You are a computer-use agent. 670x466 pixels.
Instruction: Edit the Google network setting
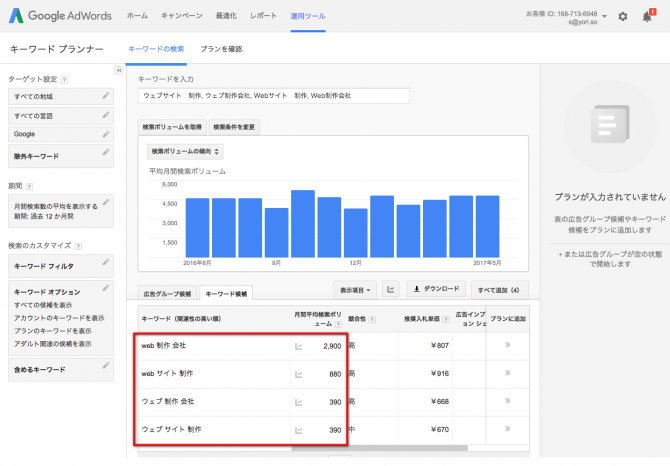click(x=106, y=134)
